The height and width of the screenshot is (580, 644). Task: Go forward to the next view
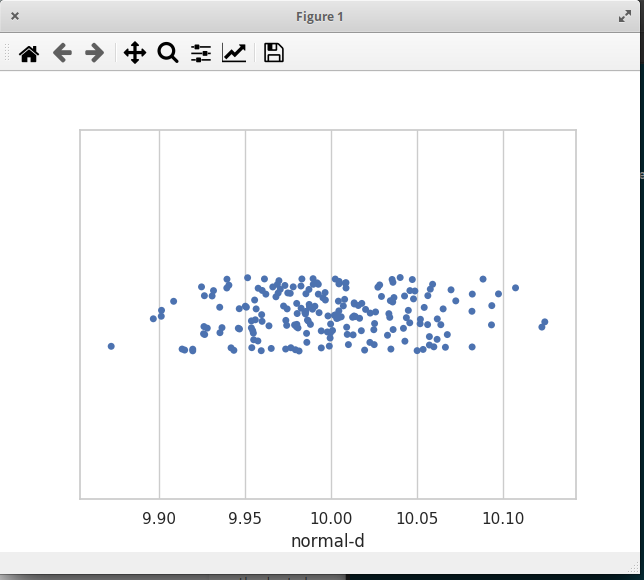(94, 53)
